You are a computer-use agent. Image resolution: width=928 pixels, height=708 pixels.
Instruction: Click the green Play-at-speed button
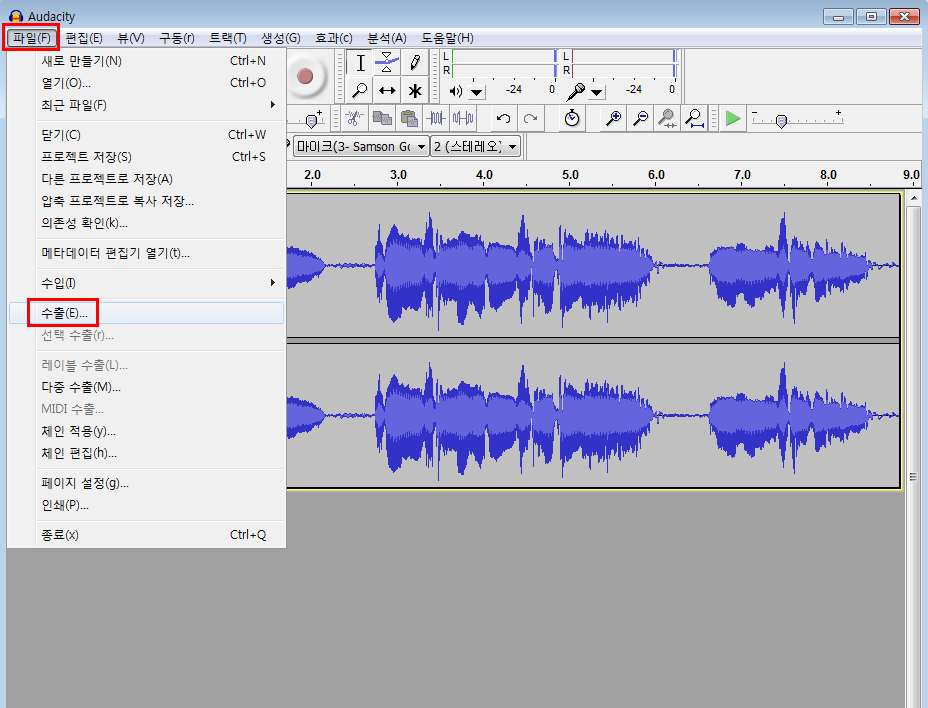[x=733, y=118]
